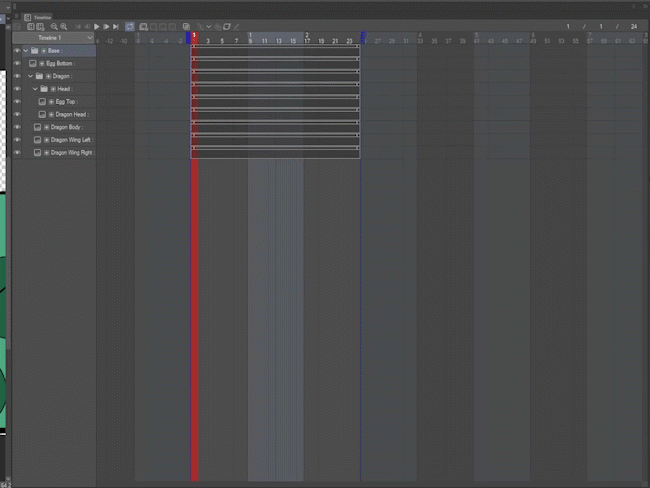
Task: Expand keyframe tracks for Dragon Body
Action: click(x=46, y=127)
